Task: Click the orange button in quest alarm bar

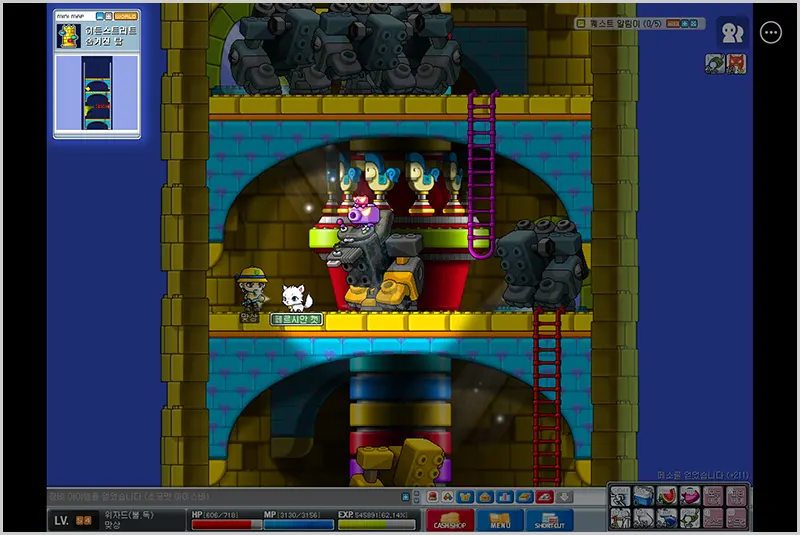Action: [x=673, y=23]
